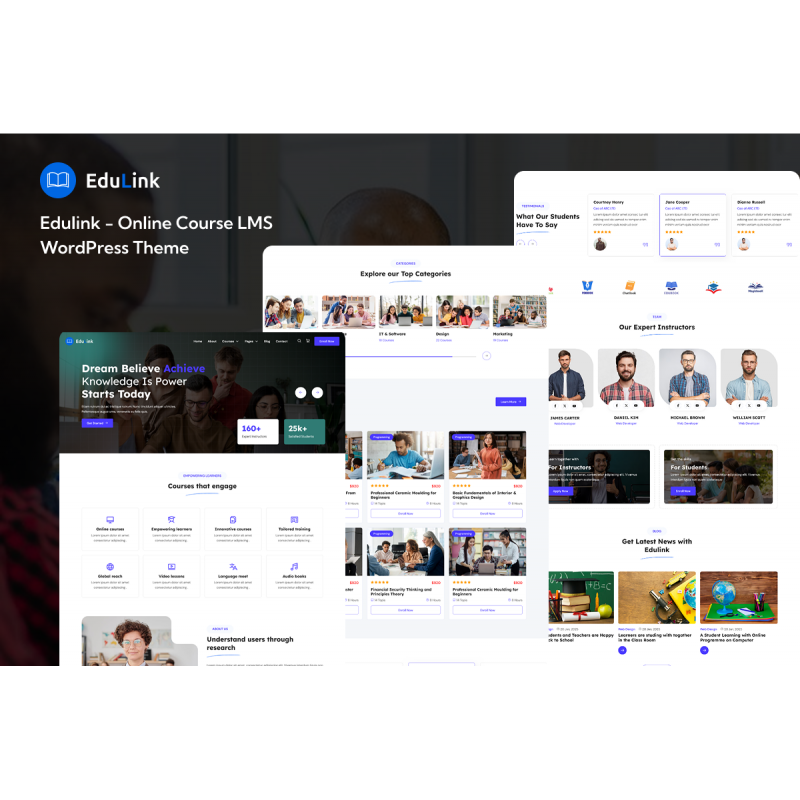Click William Scott's YouTube icon
The width and height of the screenshot is (800, 800).
[x=759, y=405]
